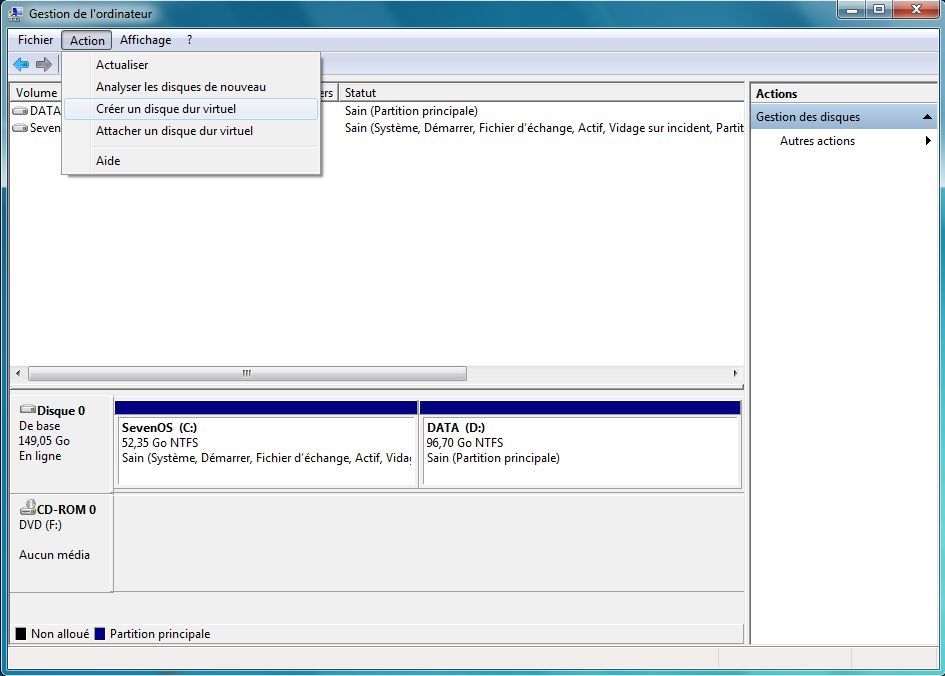Image resolution: width=945 pixels, height=676 pixels.
Task: Click the Statut column header
Action: [x=541, y=93]
